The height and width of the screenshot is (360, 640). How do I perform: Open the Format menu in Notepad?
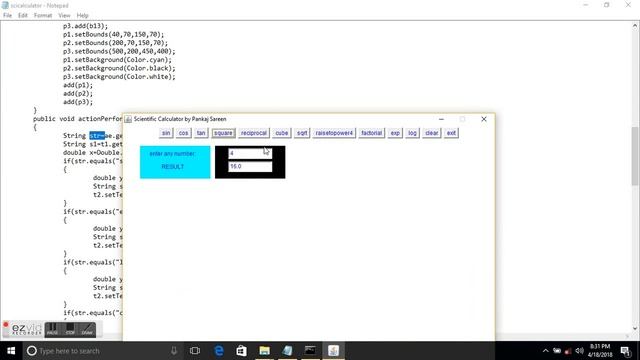pos(43,16)
